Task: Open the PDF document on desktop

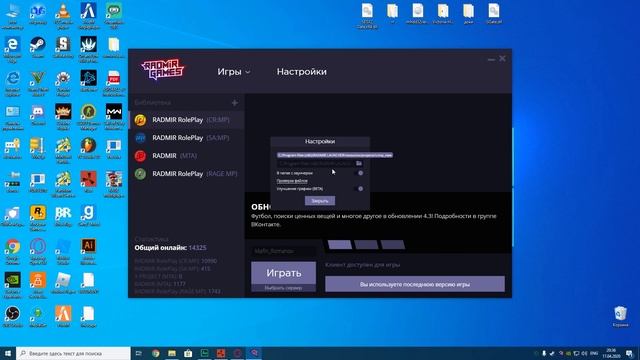Action: [x=114, y=83]
